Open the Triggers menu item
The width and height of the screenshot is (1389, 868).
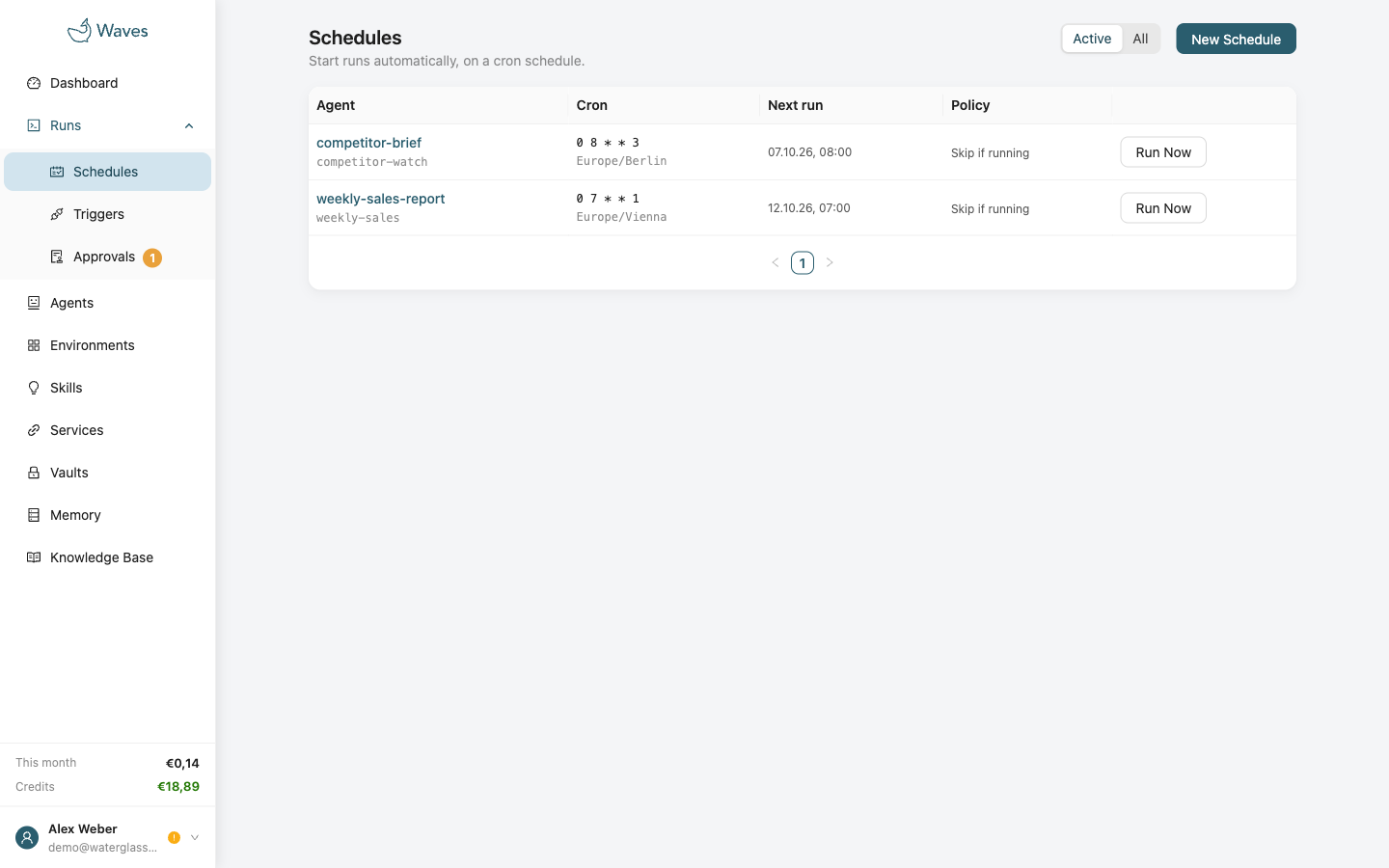pos(108,214)
